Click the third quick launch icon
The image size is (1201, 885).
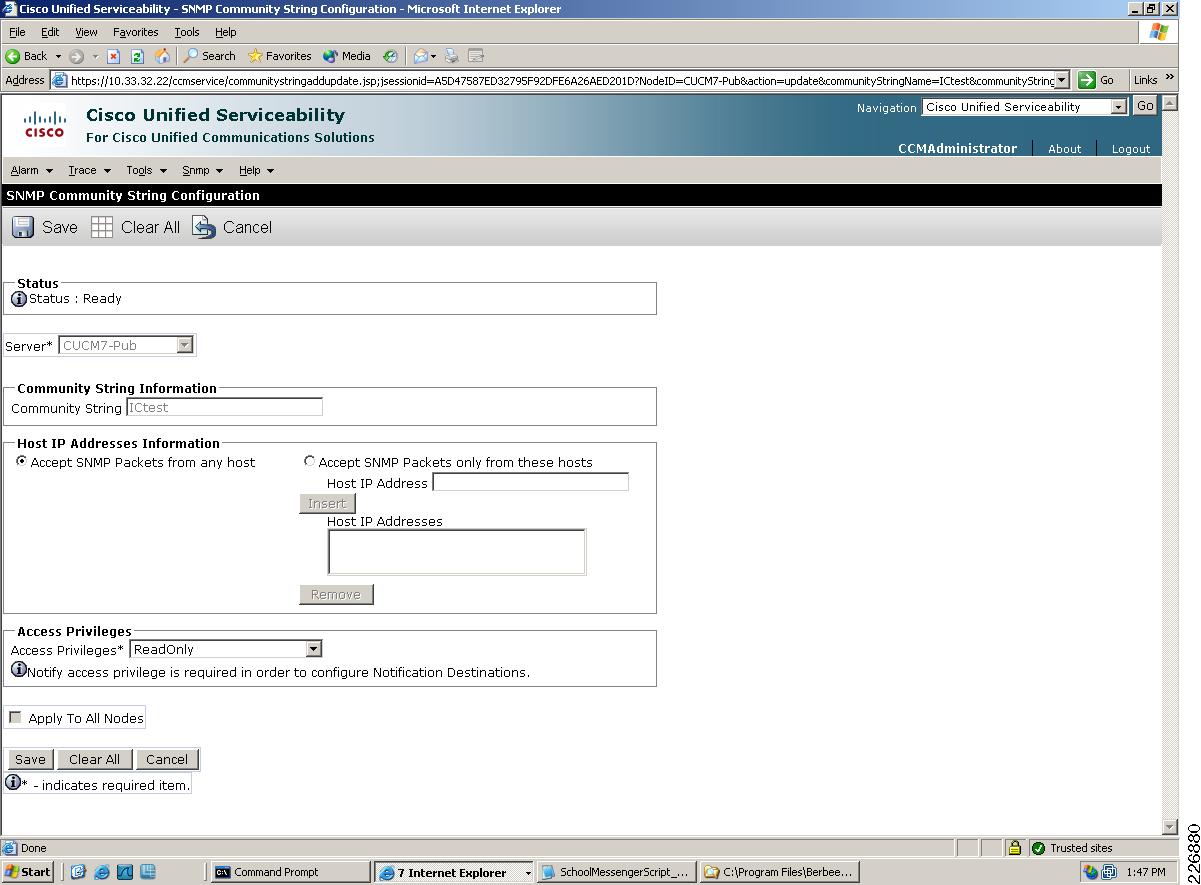(125, 872)
